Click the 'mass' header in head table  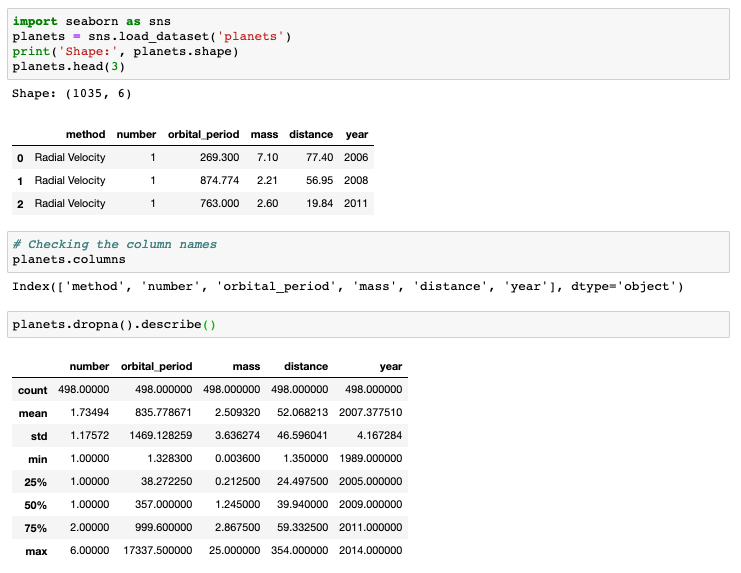[264, 135]
